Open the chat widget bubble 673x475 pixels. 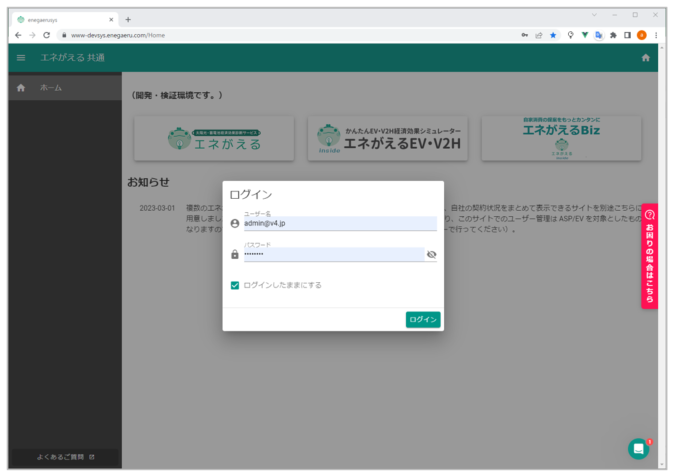[639, 449]
